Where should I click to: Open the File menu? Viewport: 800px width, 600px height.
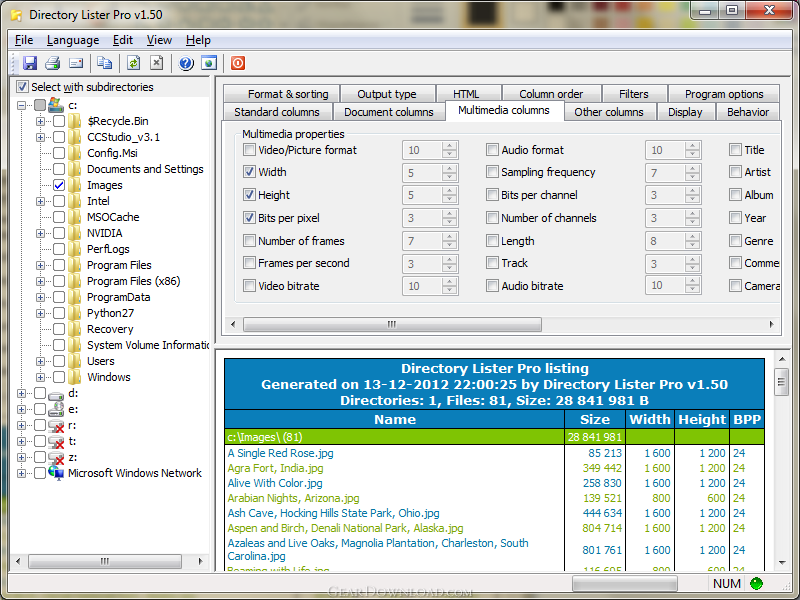(x=24, y=40)
